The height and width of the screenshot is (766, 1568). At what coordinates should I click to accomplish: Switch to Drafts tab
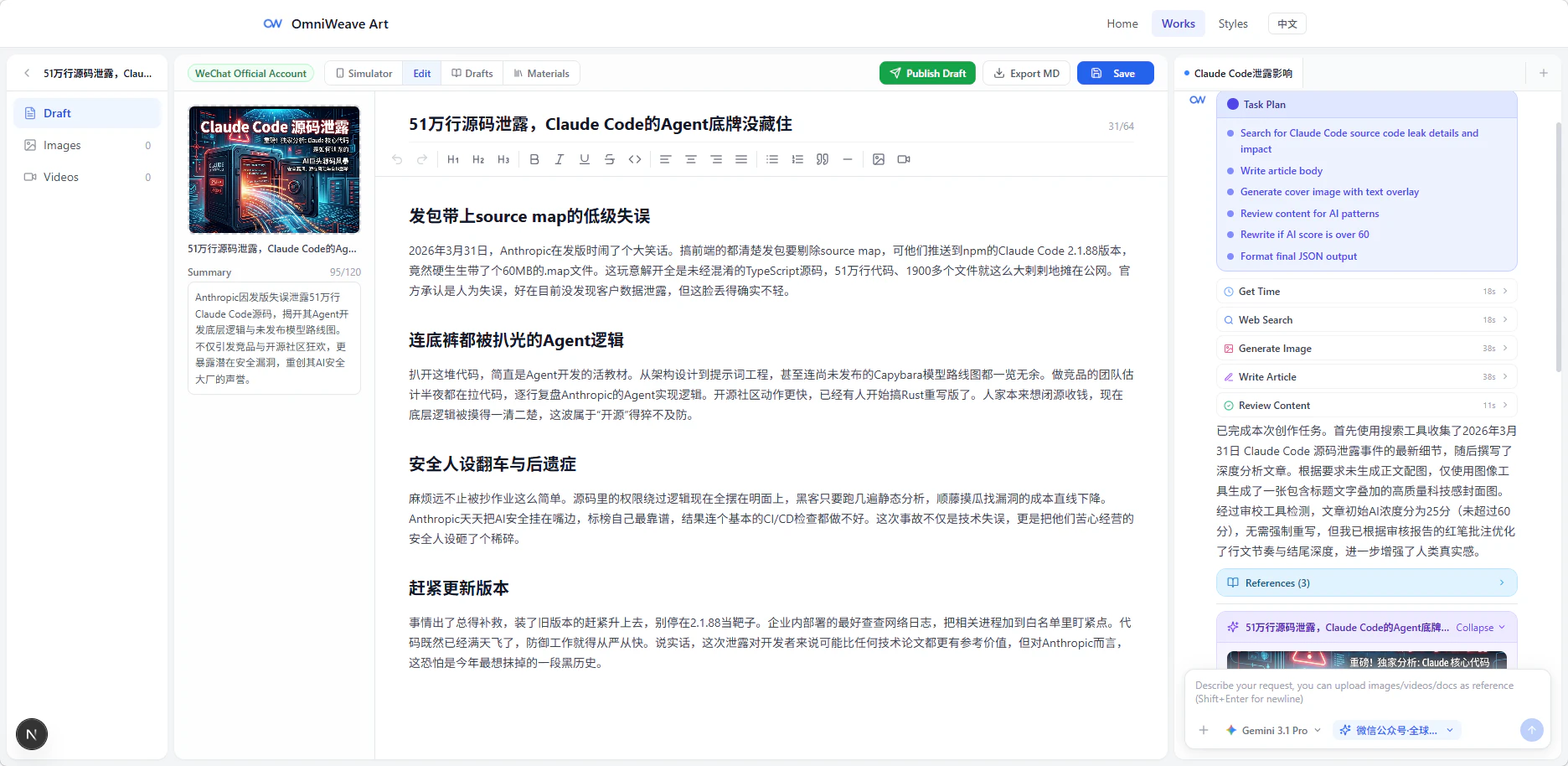(472, 74)
